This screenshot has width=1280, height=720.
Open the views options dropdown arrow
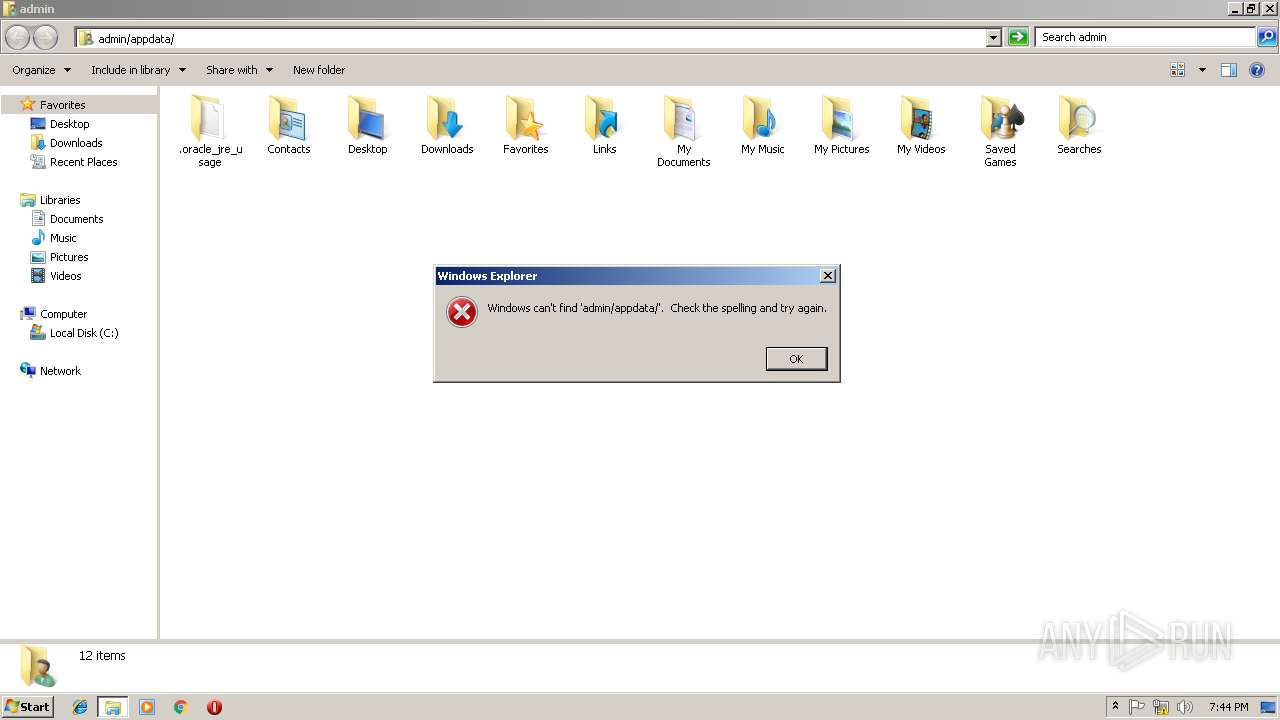click(x=1202, y=70)
